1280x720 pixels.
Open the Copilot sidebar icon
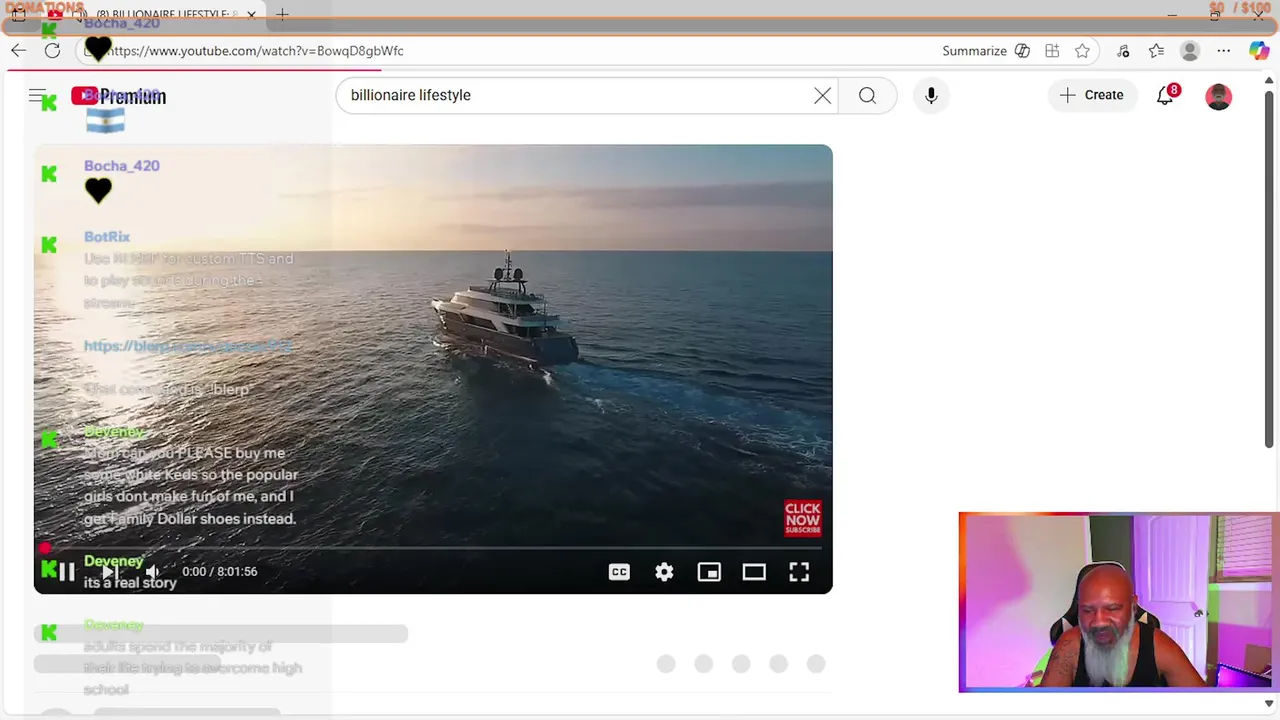pos(1259,51)
